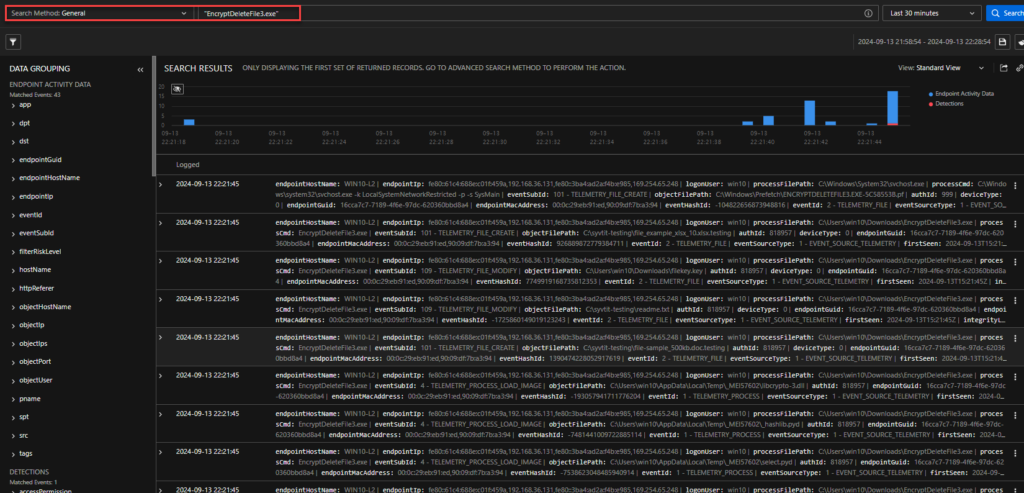Expand the libcrypto-3.dll log row
The height and width of the screenshot is (493, 1024).
[161, 375]
